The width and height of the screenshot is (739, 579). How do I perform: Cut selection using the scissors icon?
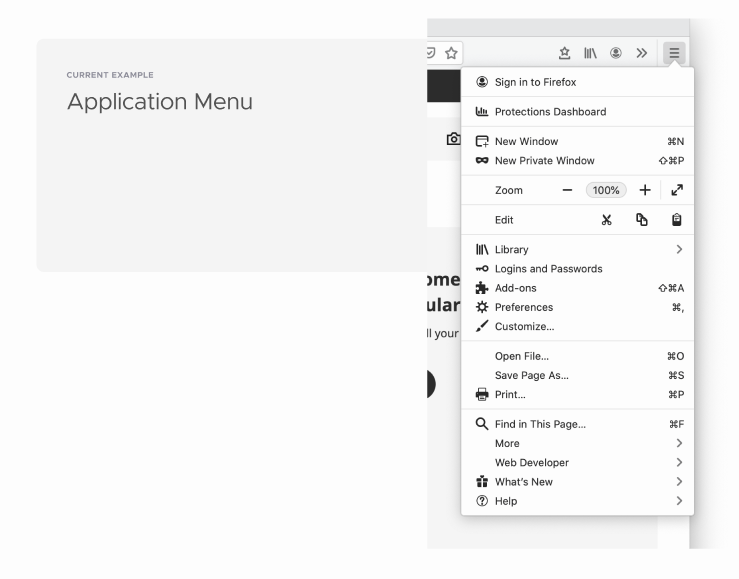(x=607, y=219)
